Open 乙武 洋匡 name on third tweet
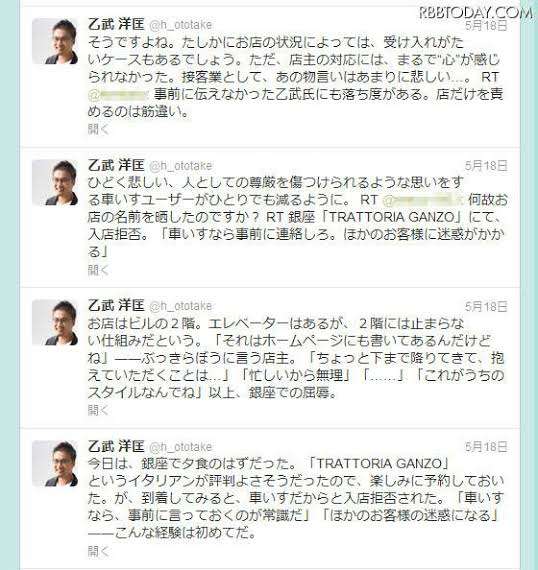538x570 pixels. [x=116, y=306]
